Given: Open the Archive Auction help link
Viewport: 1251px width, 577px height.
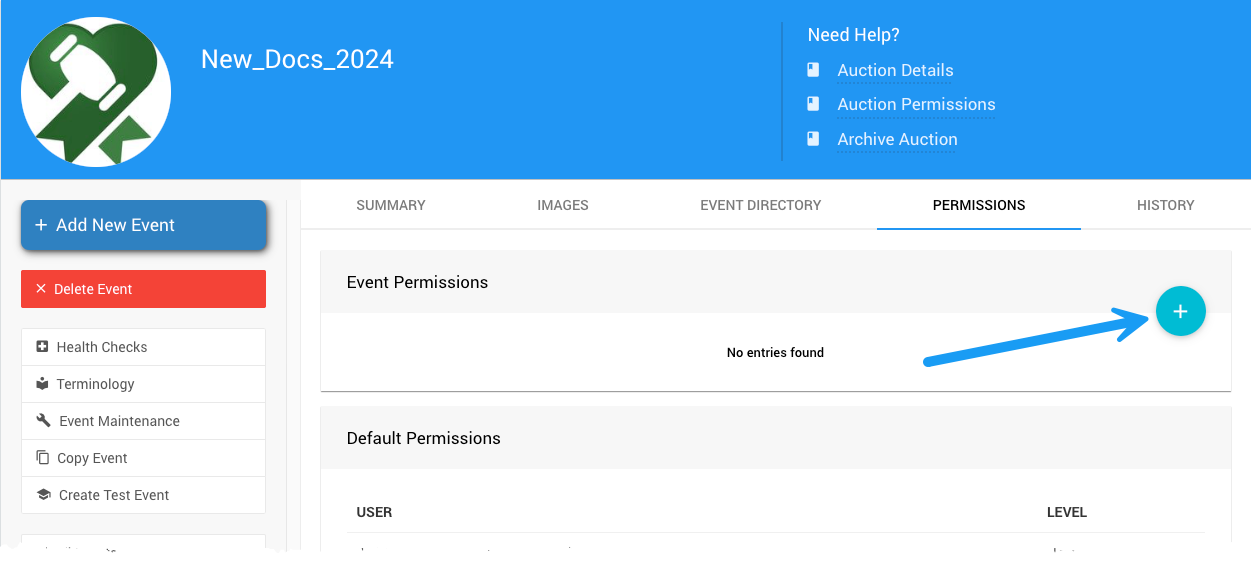Looking at the screenshot, I should coord(897,139).
